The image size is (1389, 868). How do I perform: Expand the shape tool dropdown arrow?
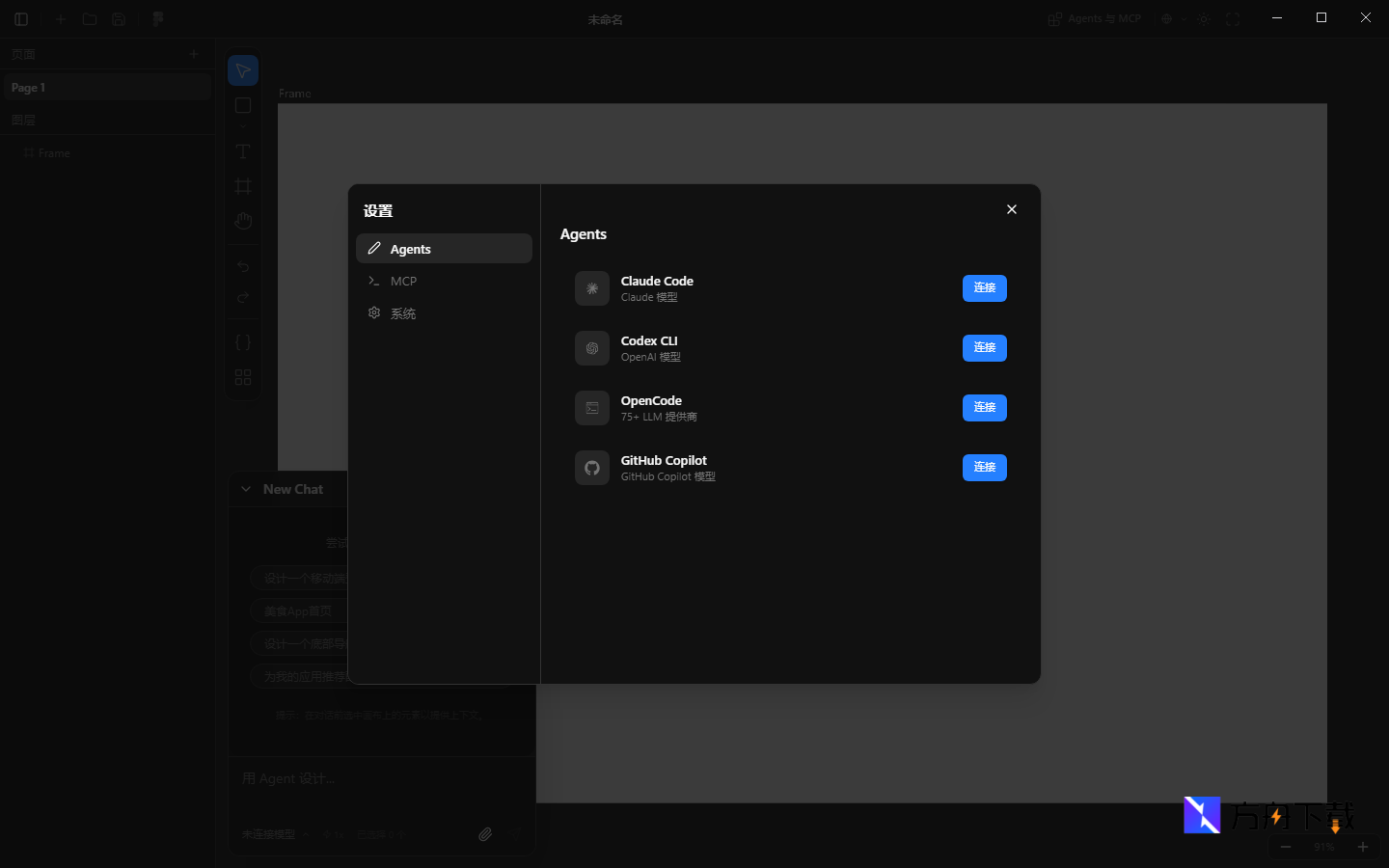243,125
